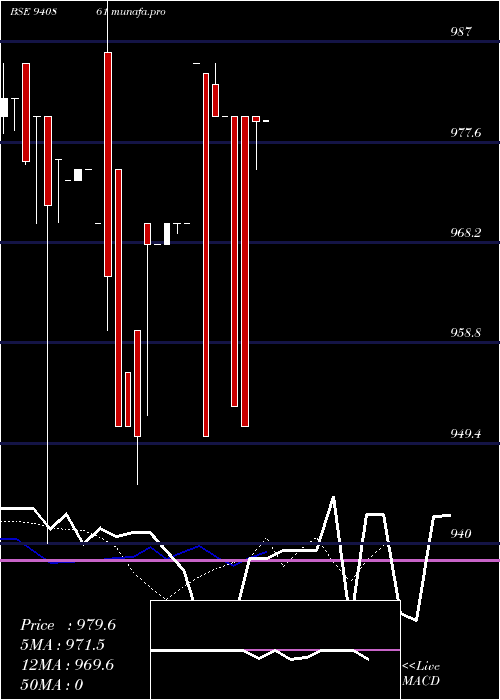Click the 977.6 price level label
Screen dimensions: 500x700
point(466,133)
